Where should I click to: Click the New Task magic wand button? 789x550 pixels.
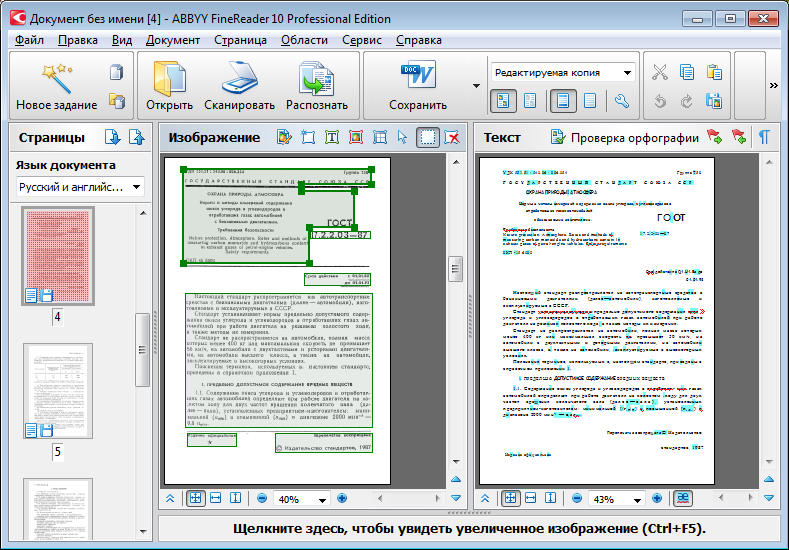(56, 86)
